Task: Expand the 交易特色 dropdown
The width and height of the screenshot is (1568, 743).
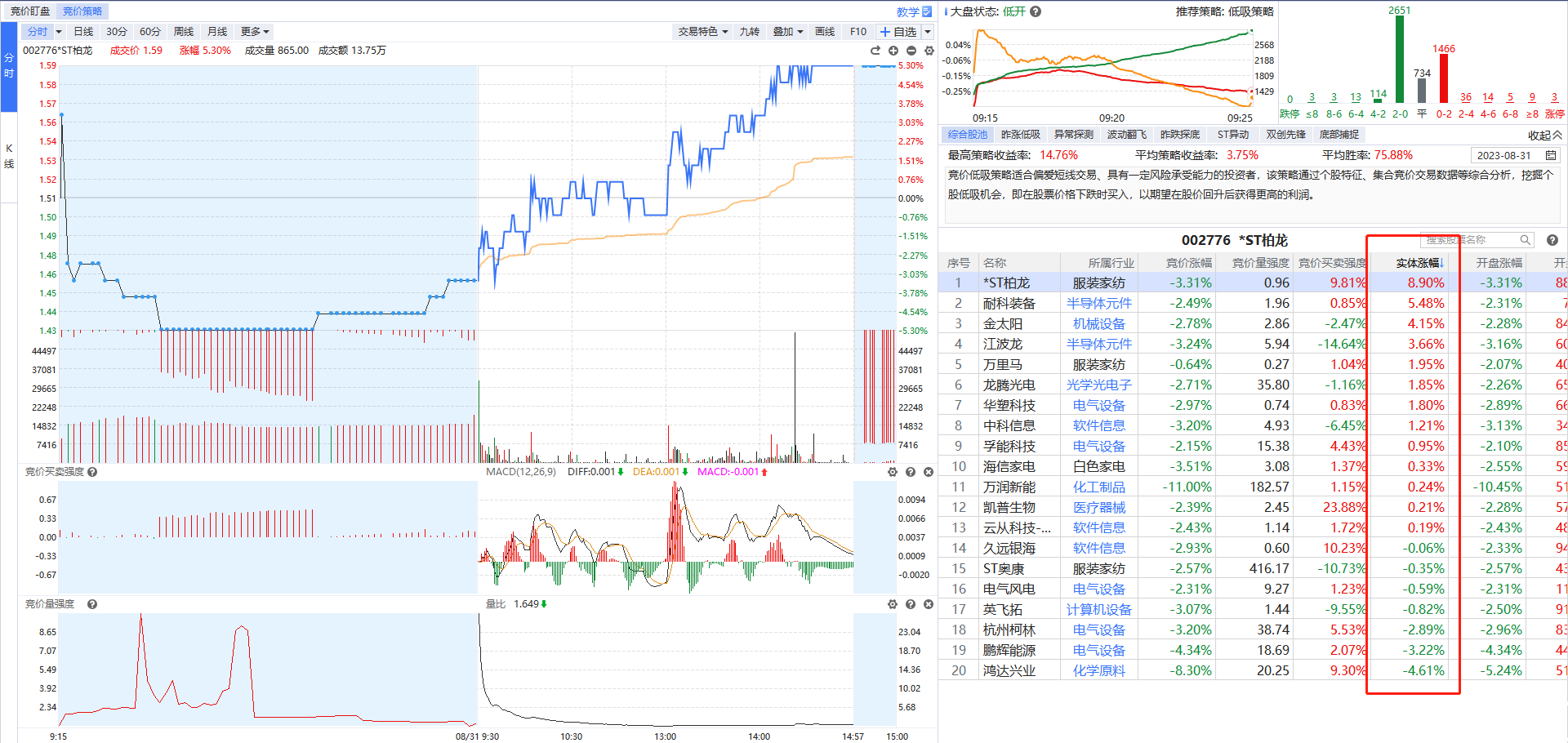Action: (x=702, y=32)
